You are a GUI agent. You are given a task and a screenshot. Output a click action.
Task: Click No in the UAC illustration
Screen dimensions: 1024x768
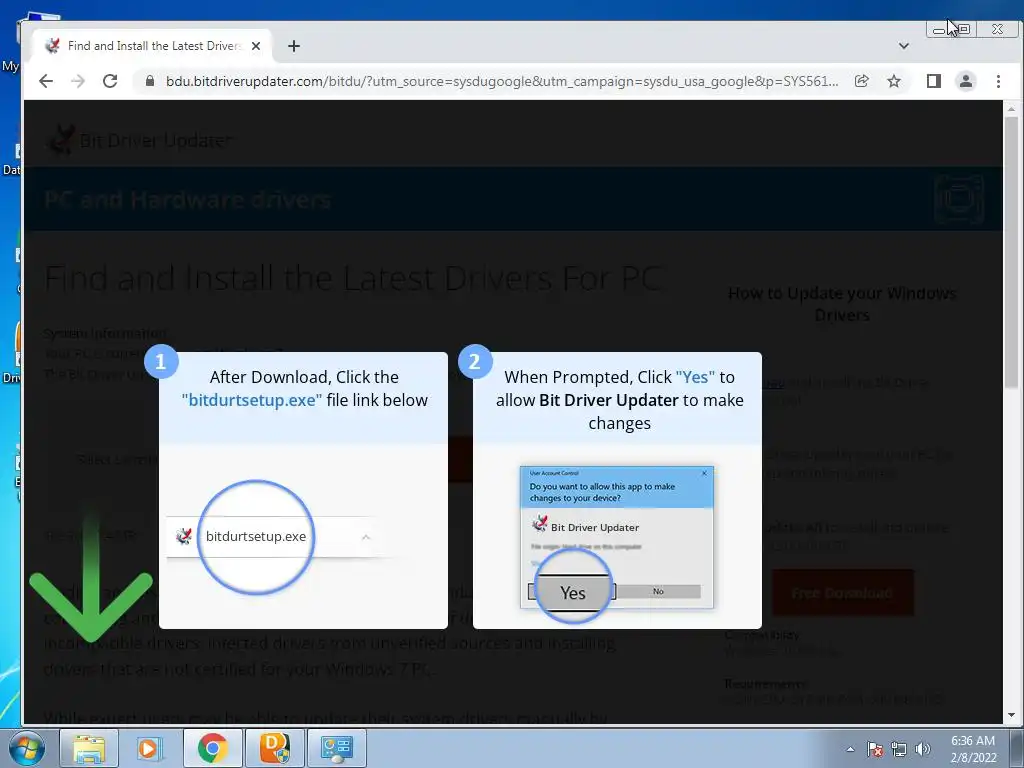658,591
